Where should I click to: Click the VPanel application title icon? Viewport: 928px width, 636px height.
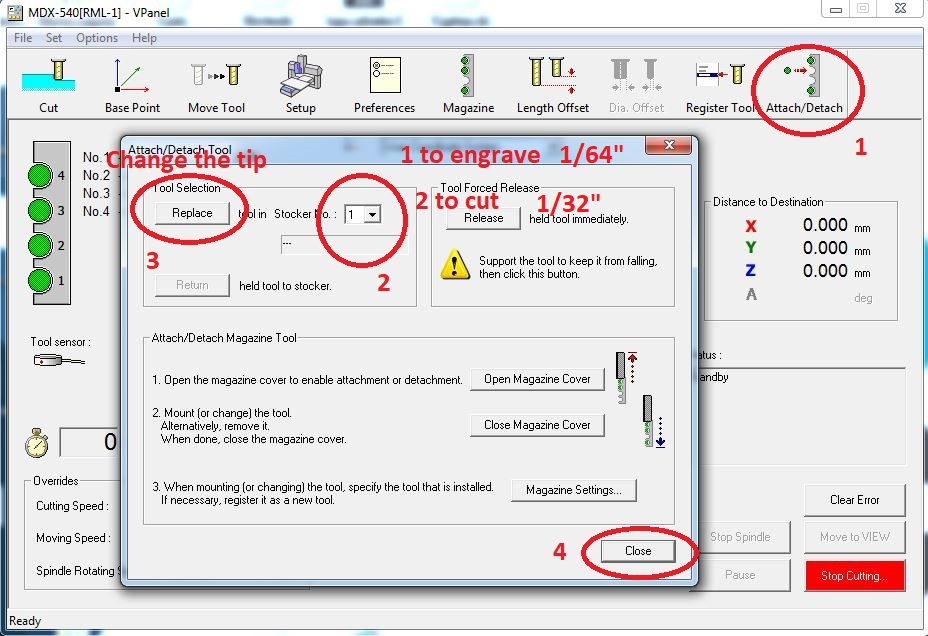click(x=14, y=12)
